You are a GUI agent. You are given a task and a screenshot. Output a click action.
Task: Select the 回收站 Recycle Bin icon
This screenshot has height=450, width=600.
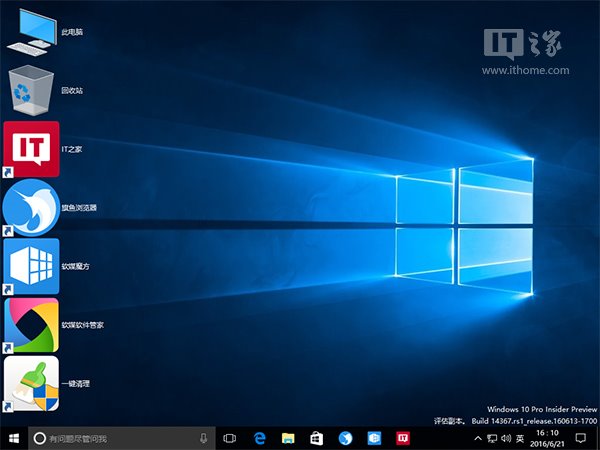tap(31, 90)
